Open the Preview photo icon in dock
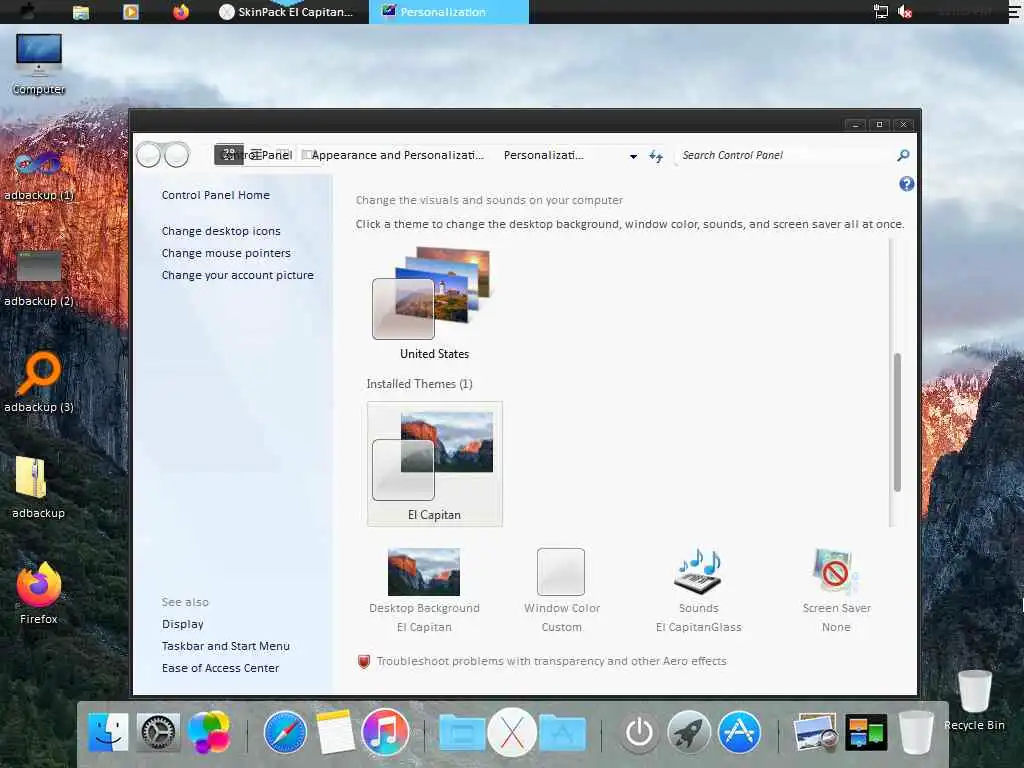This screenshot has width=1024, height=768. (816, 732)
